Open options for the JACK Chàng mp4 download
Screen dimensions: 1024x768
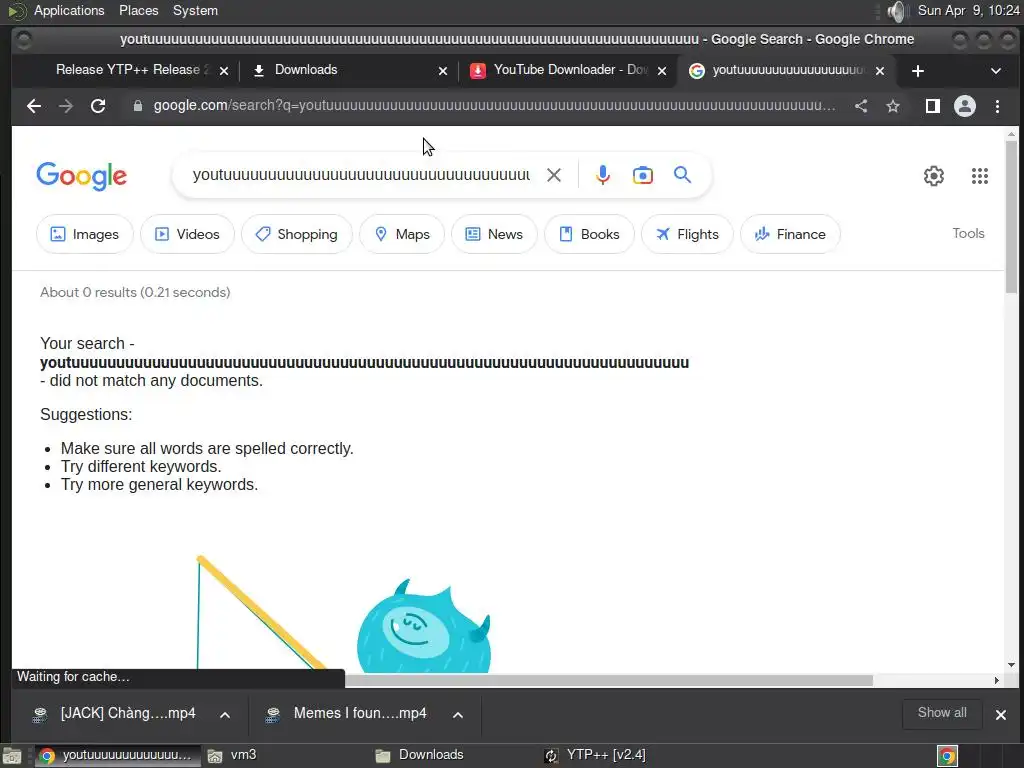click(x=225, y=714)
